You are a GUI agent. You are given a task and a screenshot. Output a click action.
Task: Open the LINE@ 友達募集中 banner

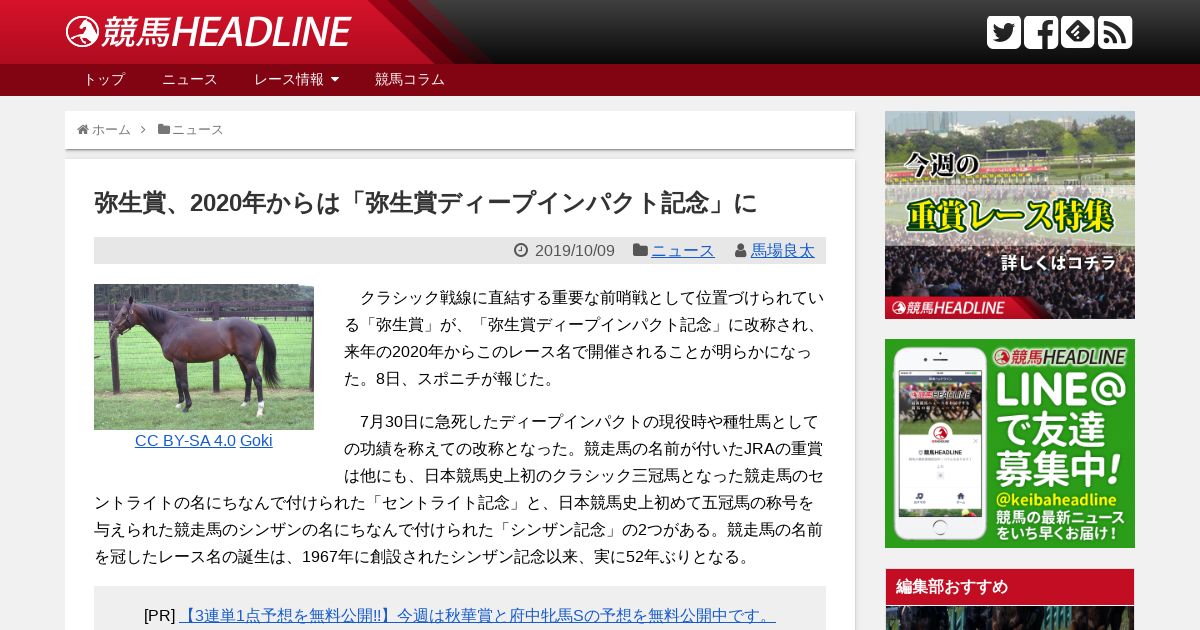1010,443
